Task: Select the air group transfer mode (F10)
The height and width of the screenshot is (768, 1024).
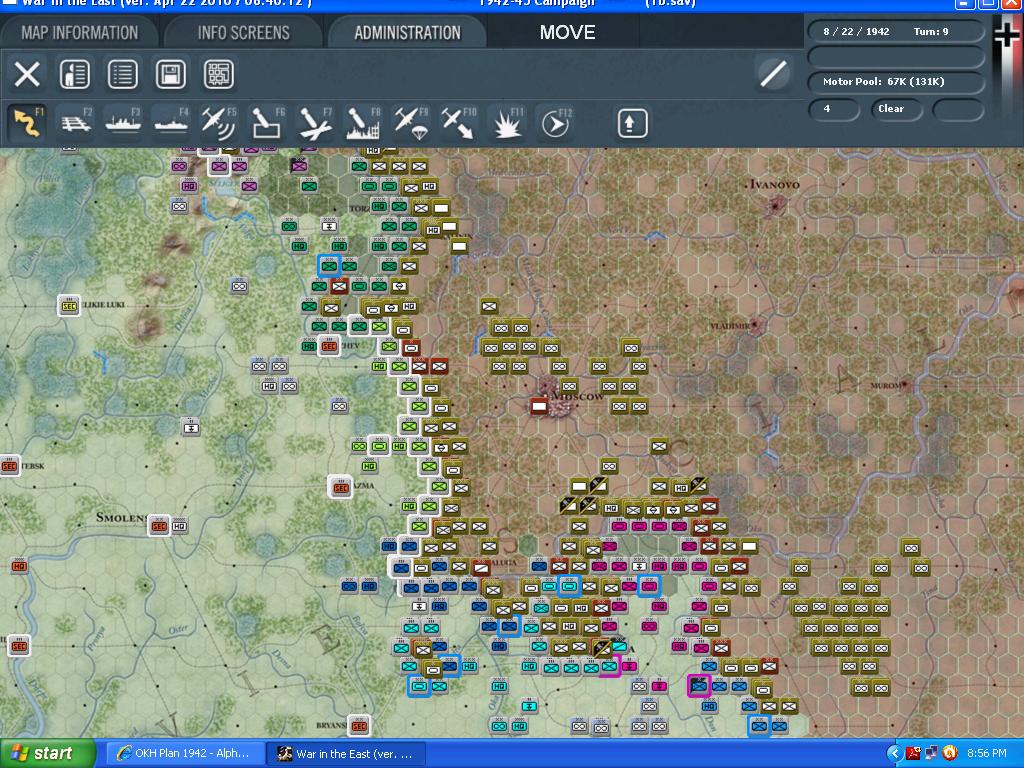Action: click(x=458, y=122)
